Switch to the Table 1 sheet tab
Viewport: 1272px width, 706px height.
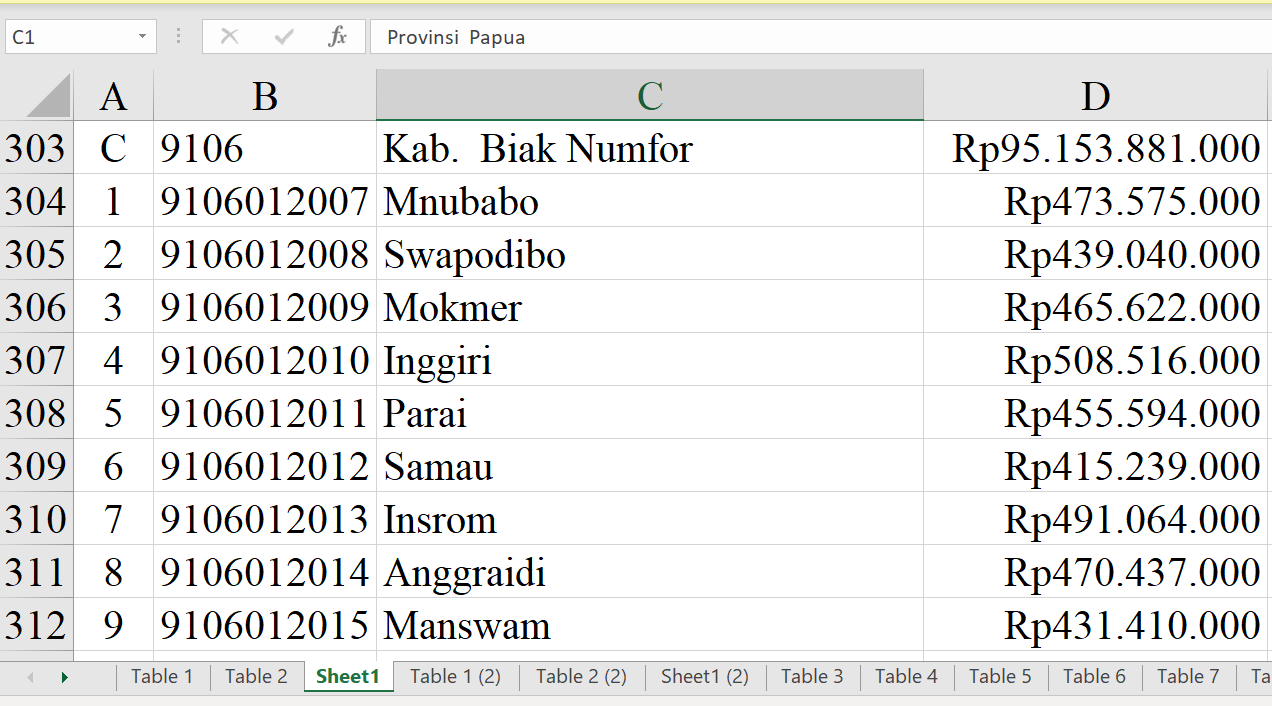[162, 677]
